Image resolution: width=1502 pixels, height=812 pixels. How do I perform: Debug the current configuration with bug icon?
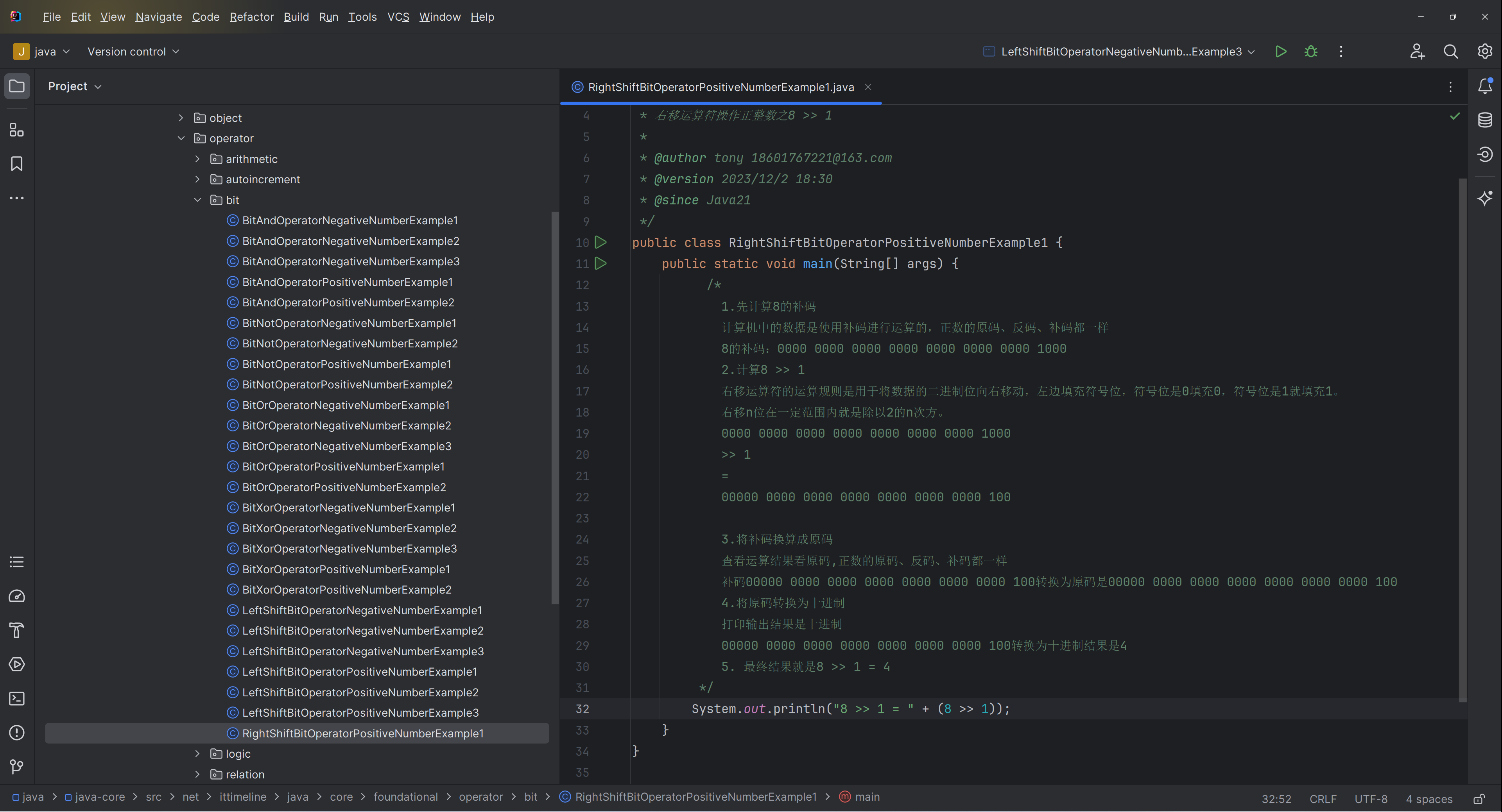click(x=1311, y=51)
